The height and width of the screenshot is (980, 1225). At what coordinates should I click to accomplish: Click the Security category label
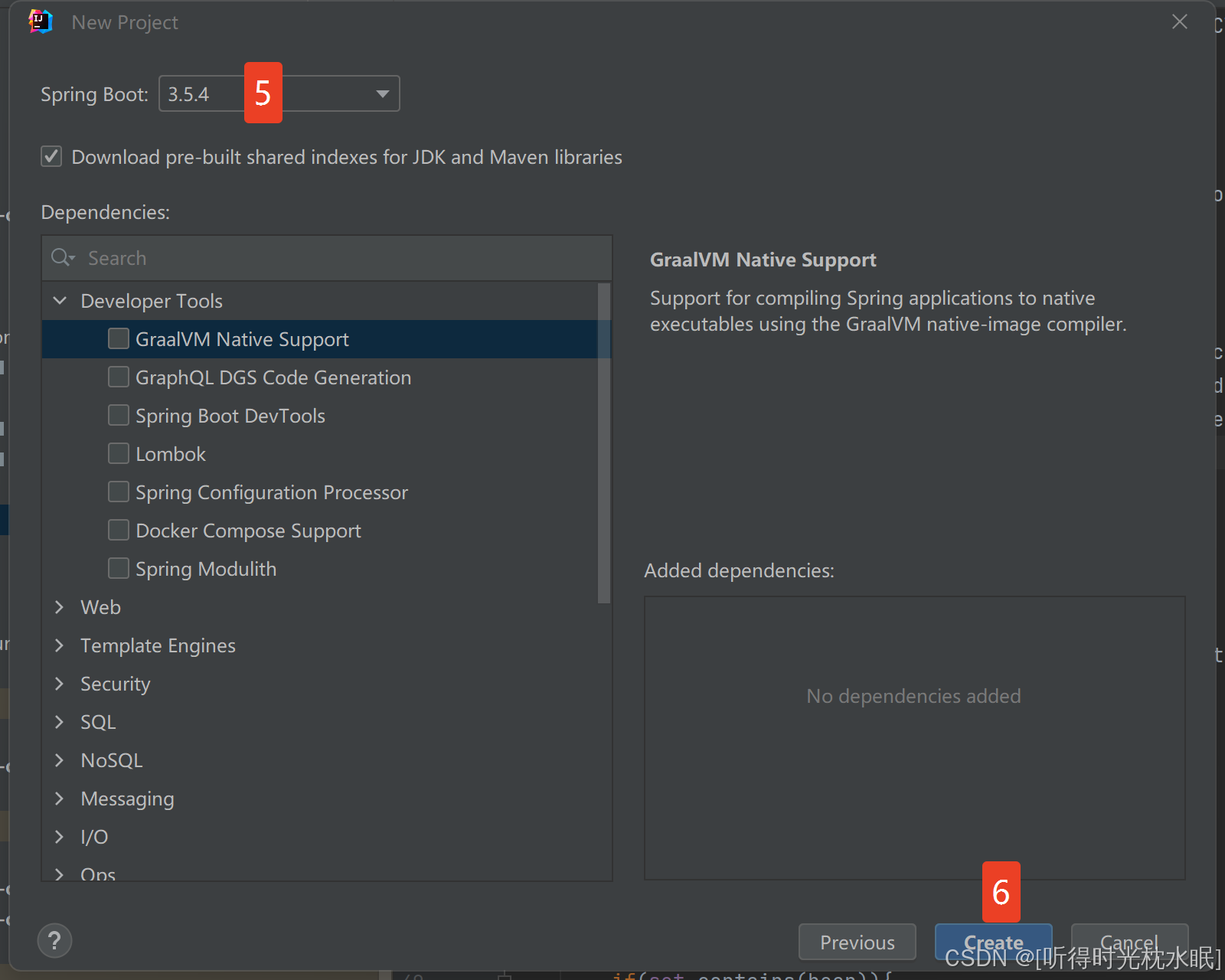pos(116,684)
